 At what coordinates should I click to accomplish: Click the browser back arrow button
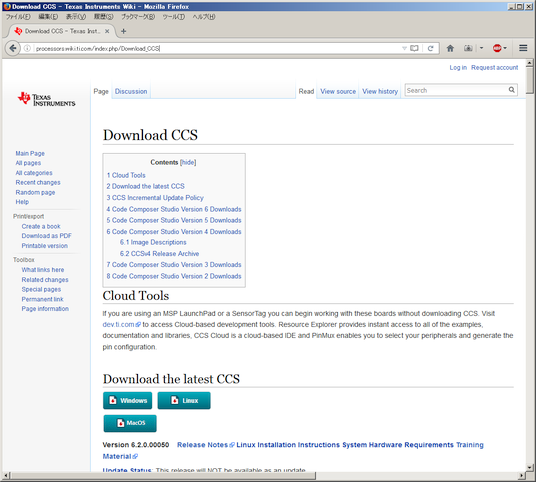point(13,49)
